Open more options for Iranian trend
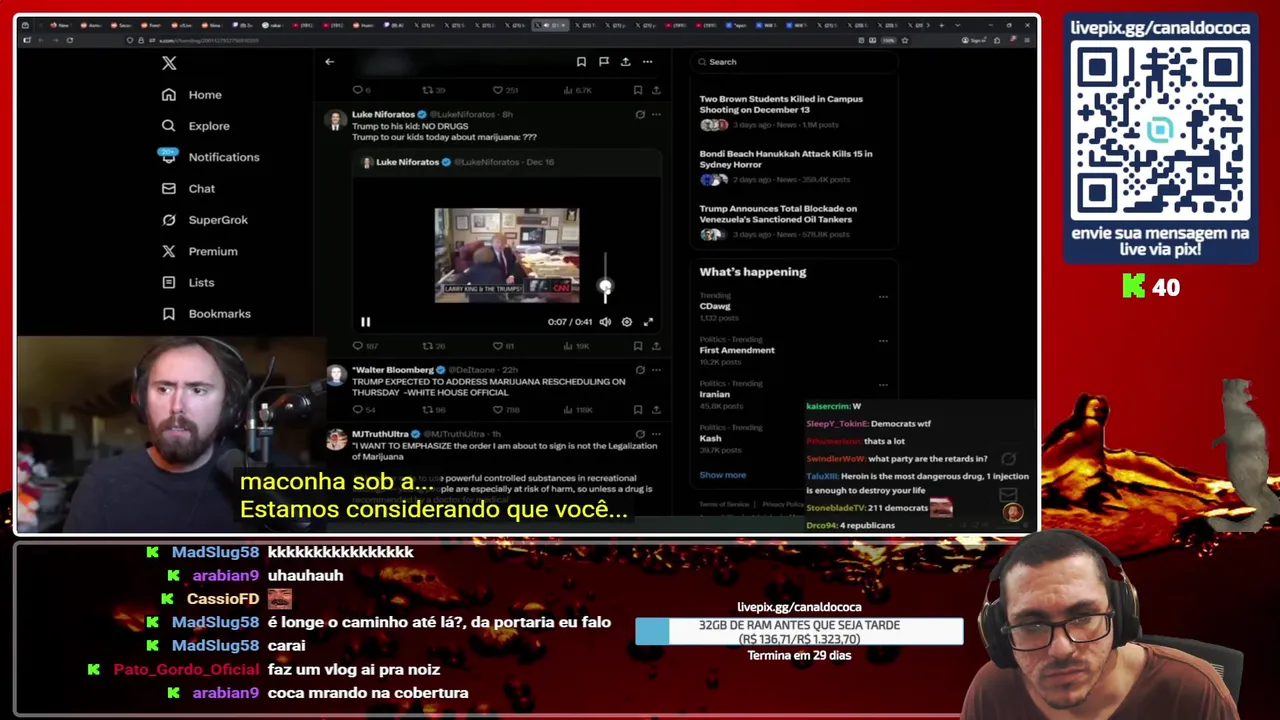The image size is (1280, 720). (x=883, y=385)
